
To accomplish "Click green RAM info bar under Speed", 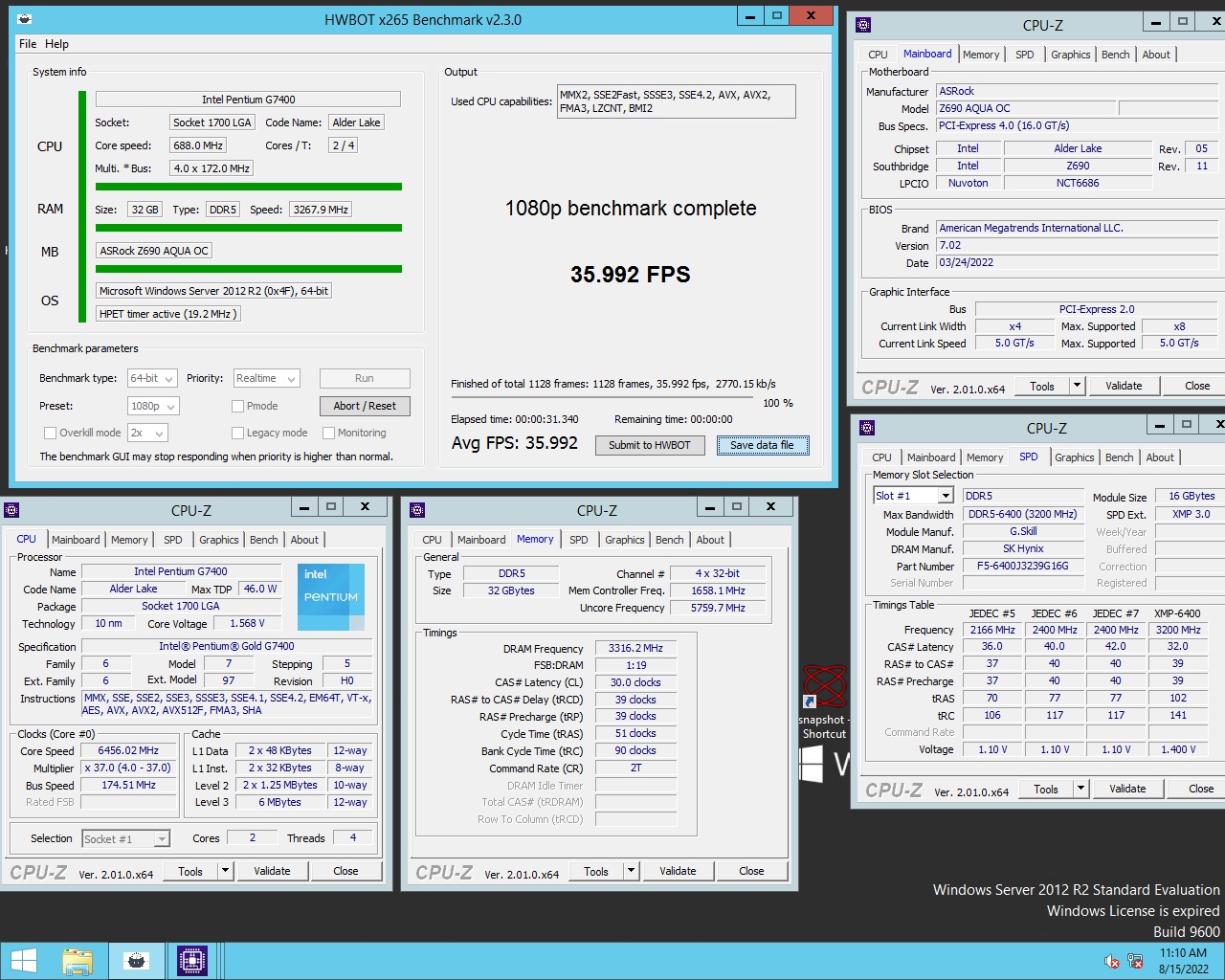I will tap(248, 228).
